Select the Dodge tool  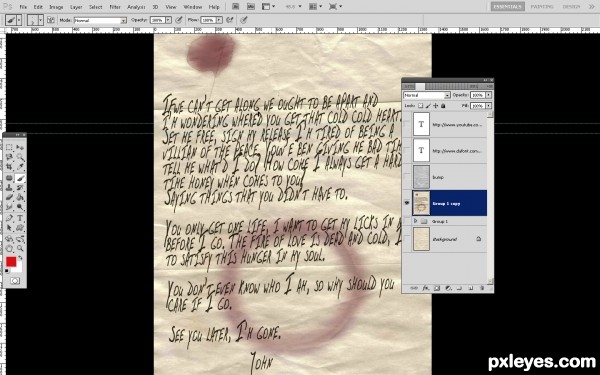(x=20, y=206)
